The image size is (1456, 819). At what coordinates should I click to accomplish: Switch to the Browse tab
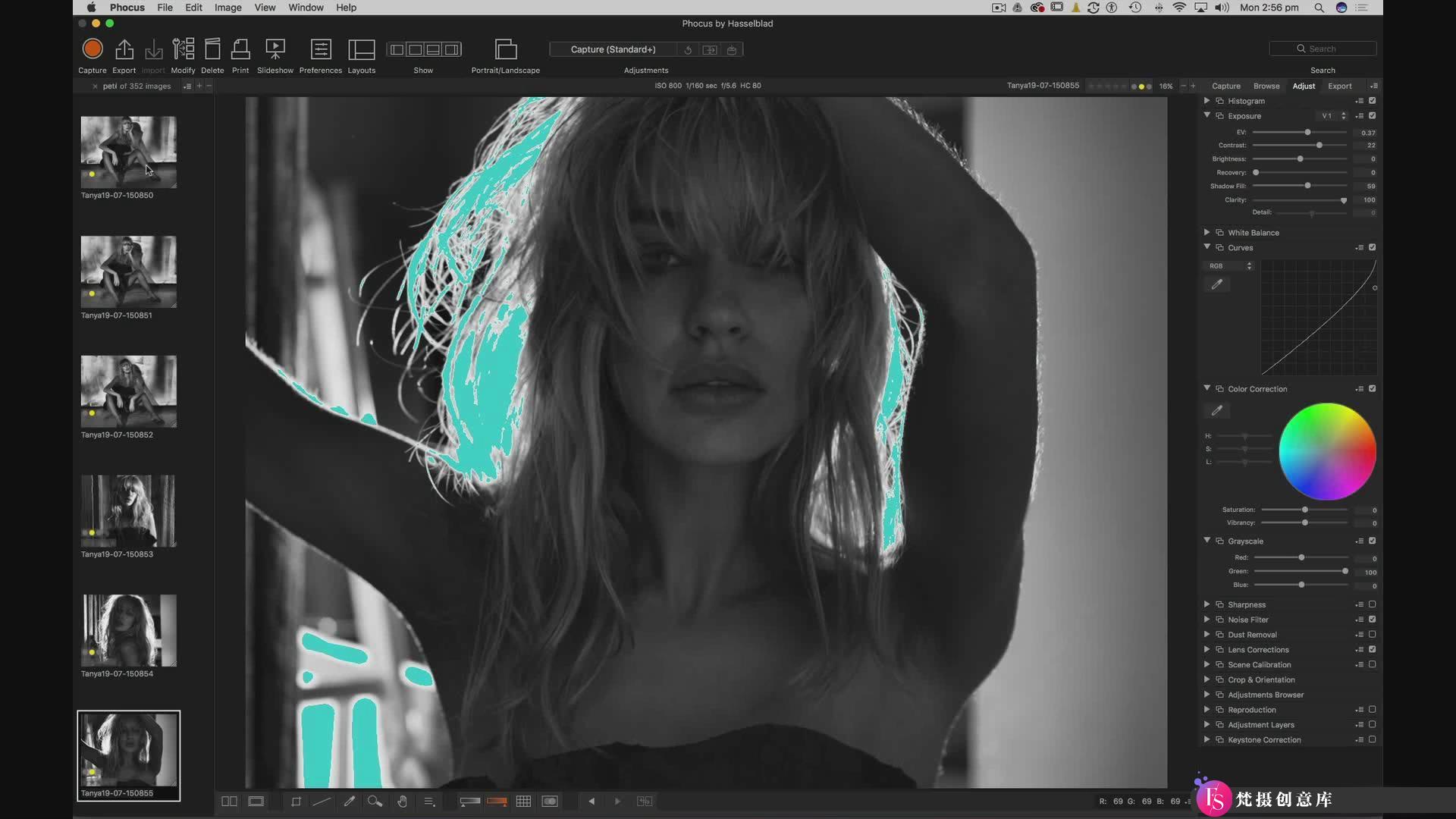[1265, 85]
